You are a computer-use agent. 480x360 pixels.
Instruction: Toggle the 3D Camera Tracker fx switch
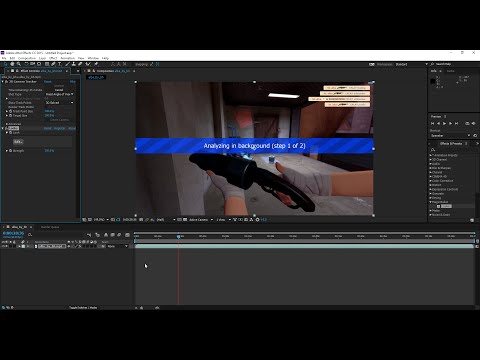6,82
